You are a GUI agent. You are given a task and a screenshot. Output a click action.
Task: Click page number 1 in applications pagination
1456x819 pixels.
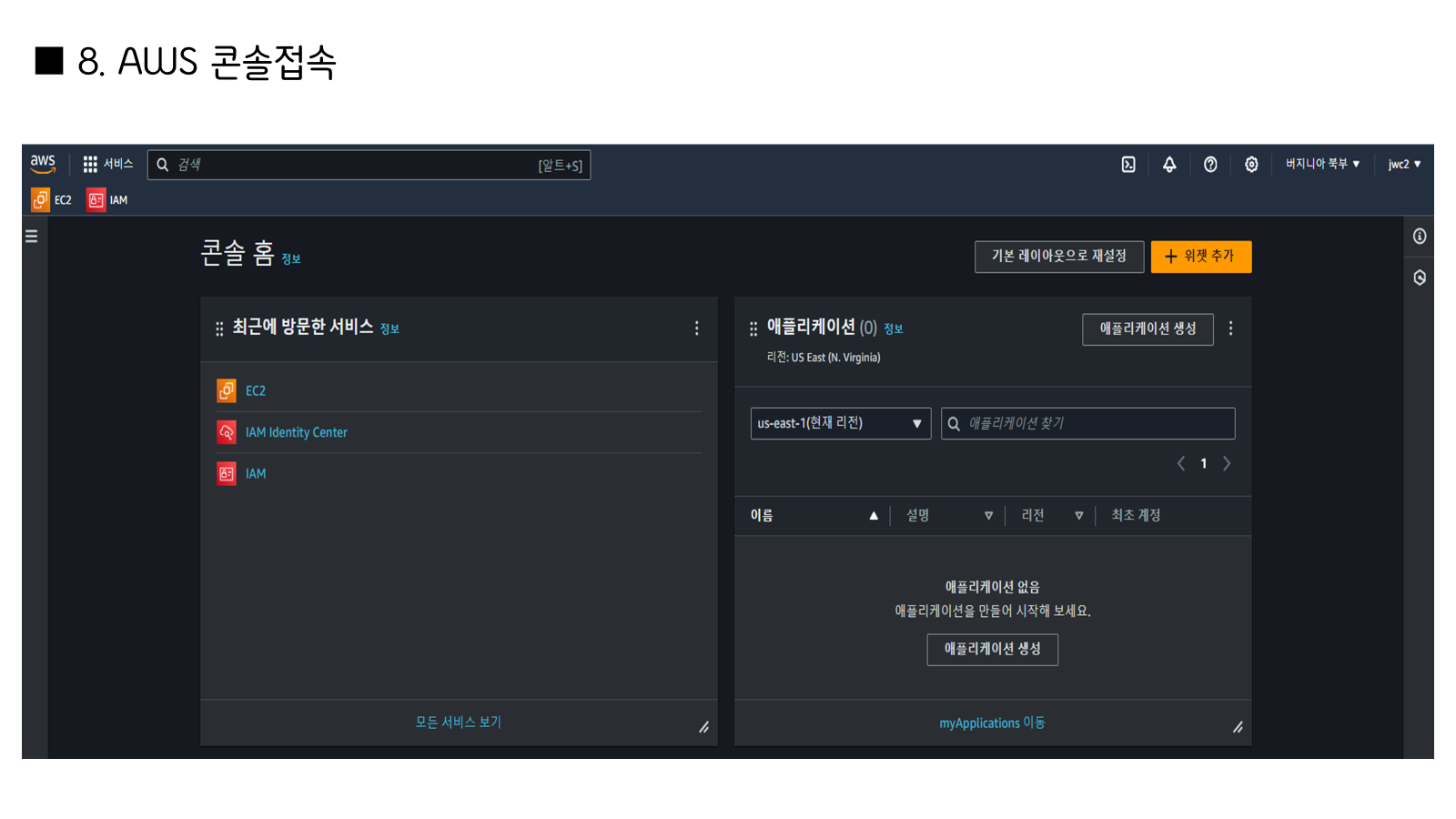(1203, 463)
